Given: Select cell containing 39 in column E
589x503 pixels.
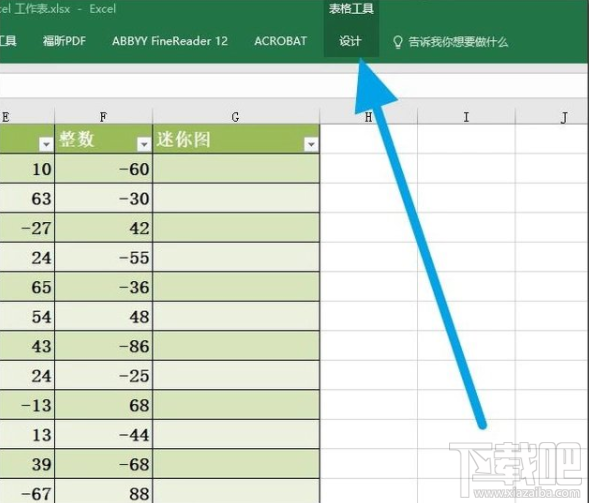Looking at the screenshot, I should (x=27, y=464).
